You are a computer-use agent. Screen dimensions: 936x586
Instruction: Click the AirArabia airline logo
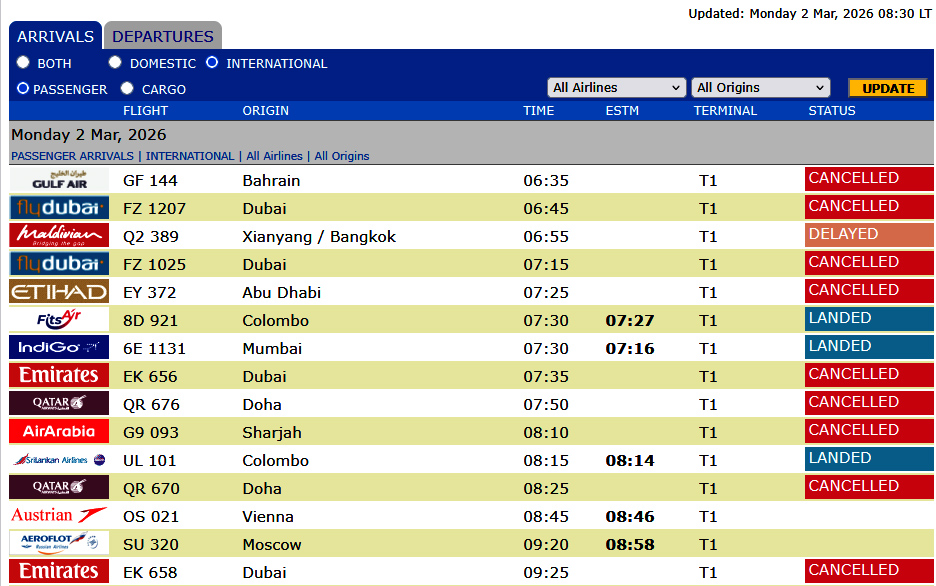pos(59,432)
